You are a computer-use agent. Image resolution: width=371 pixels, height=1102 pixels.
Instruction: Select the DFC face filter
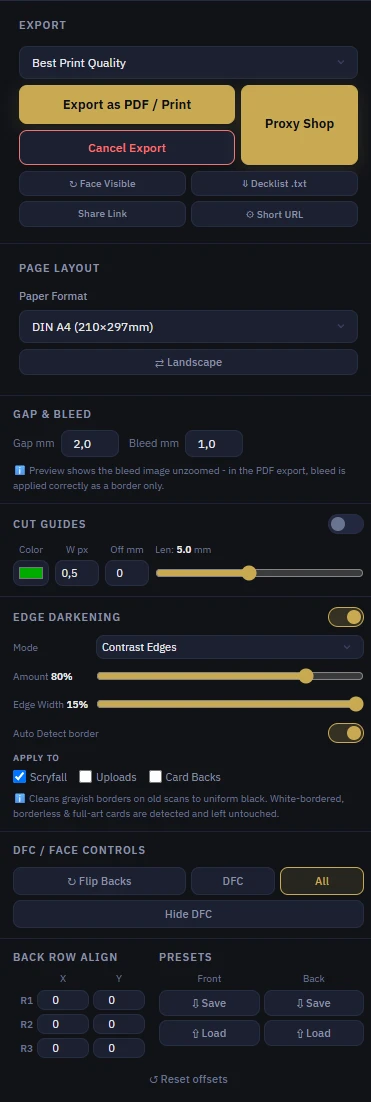[233, 881]
